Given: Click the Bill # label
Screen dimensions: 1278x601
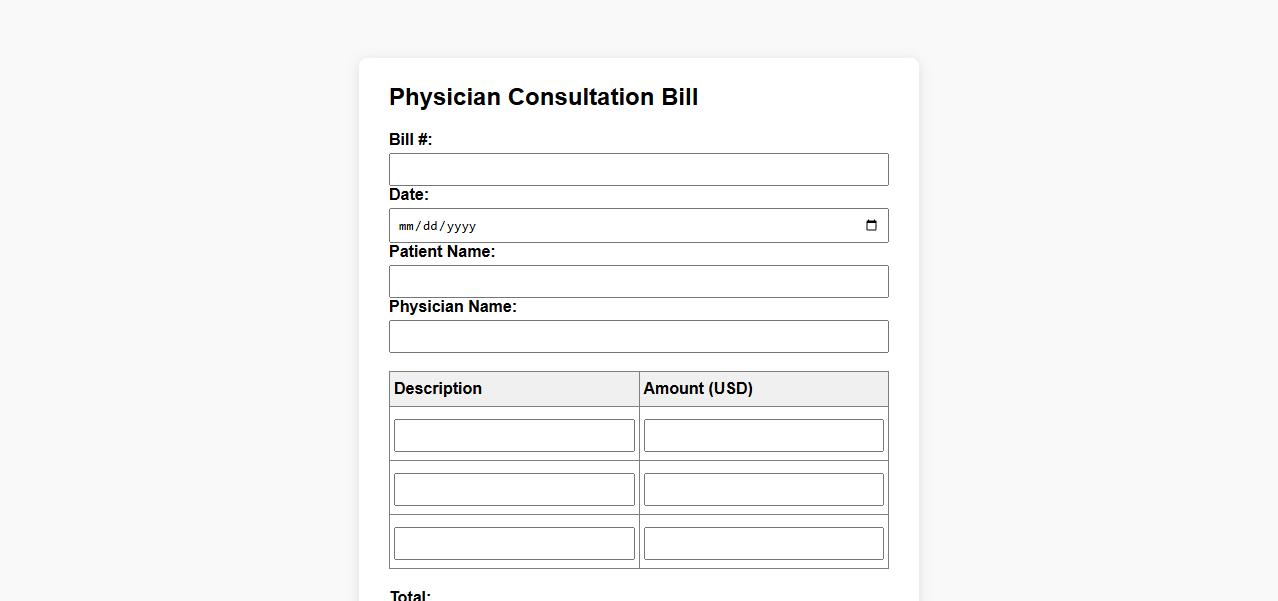Looking at the screenshot, I should tap(410, 140).
